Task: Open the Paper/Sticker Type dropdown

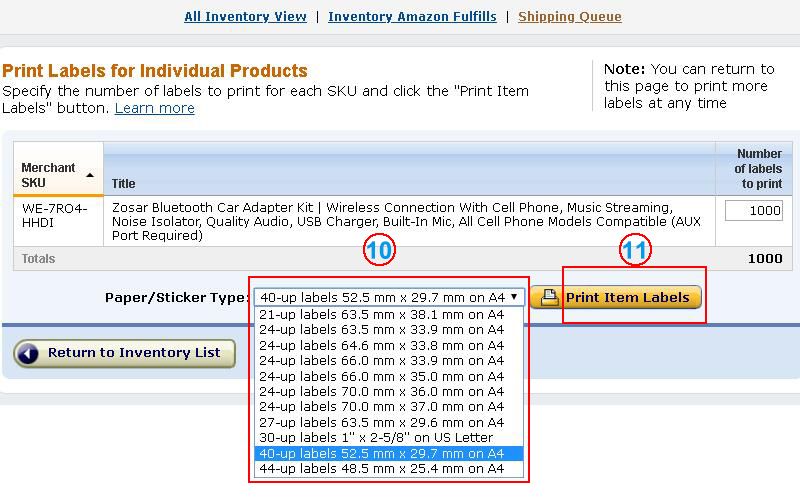Action: point(389,297)
